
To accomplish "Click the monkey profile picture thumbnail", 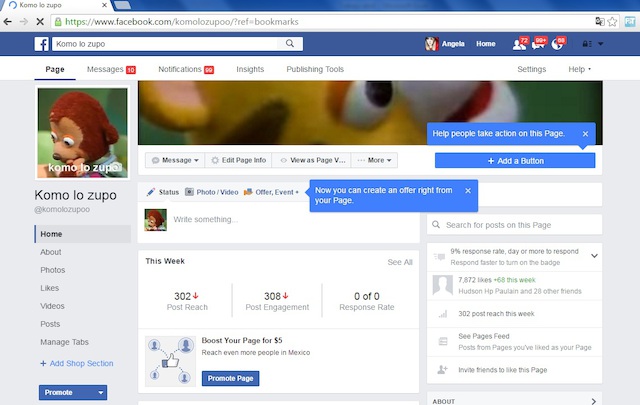I will 156,220.
